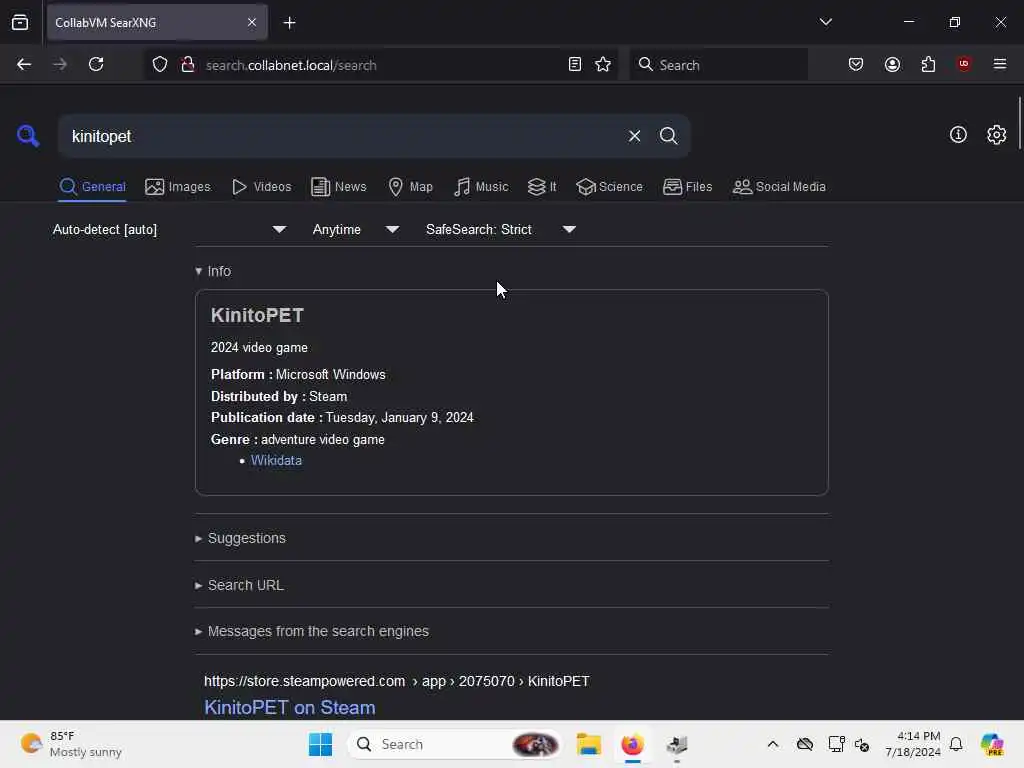This screenshot has width=1024, height=768.
Task: Click the taskbar network status icon
Action: (x=837, y=744)
